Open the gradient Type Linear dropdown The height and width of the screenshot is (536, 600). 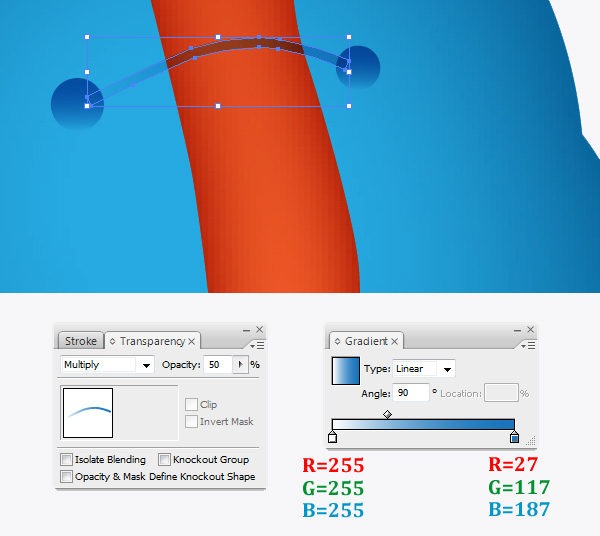(424, 369)
